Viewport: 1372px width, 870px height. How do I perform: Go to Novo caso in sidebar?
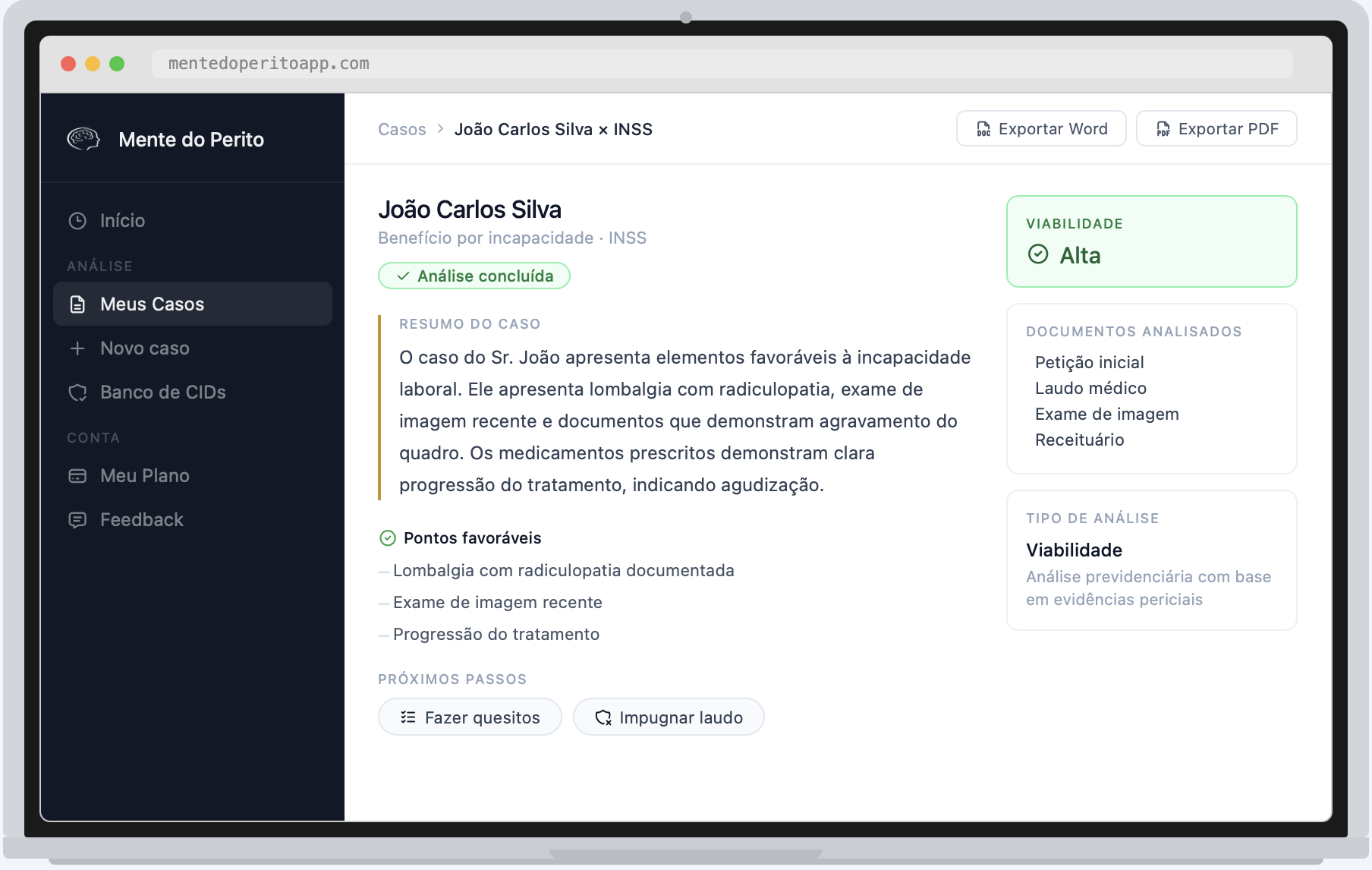coord(193,348)
